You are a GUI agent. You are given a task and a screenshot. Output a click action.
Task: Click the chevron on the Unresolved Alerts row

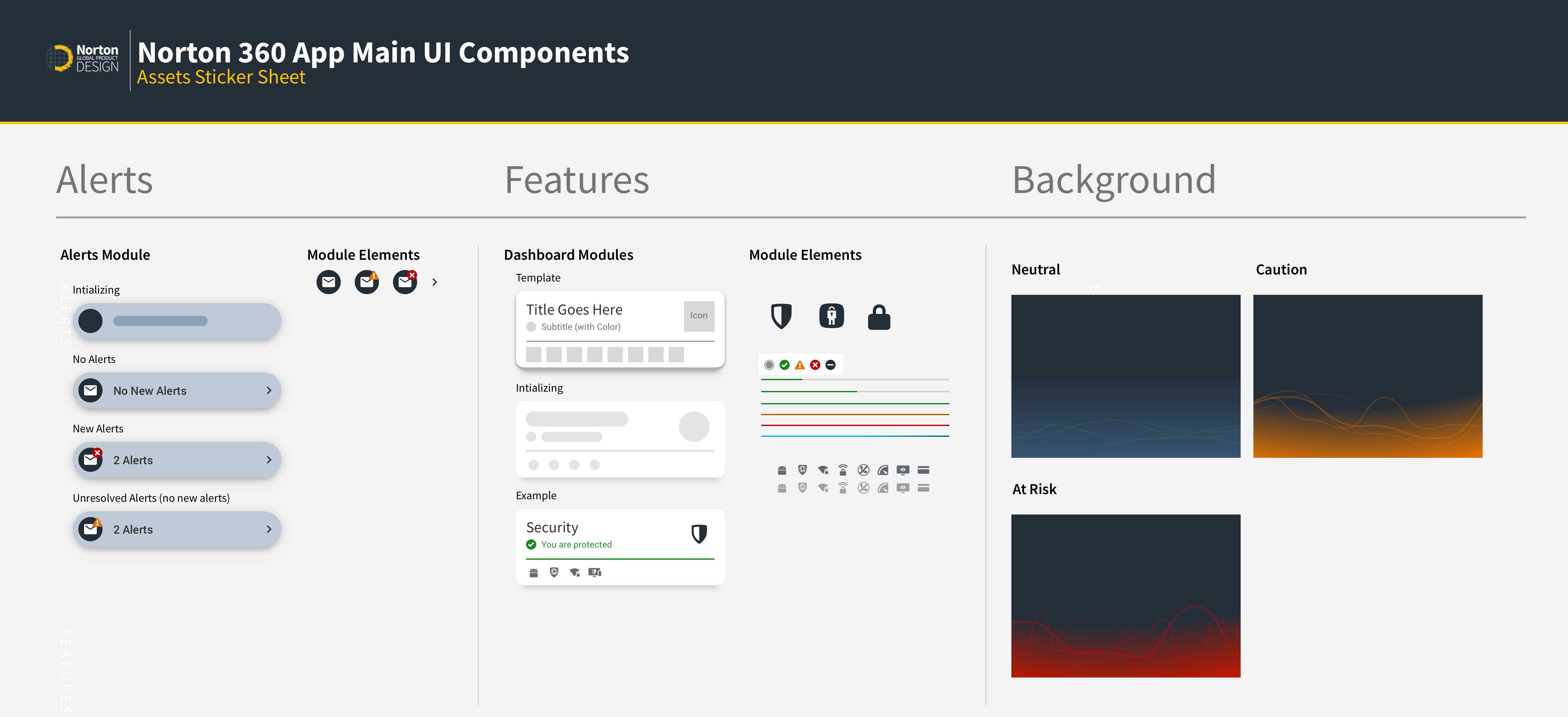(x=268, y=529)
